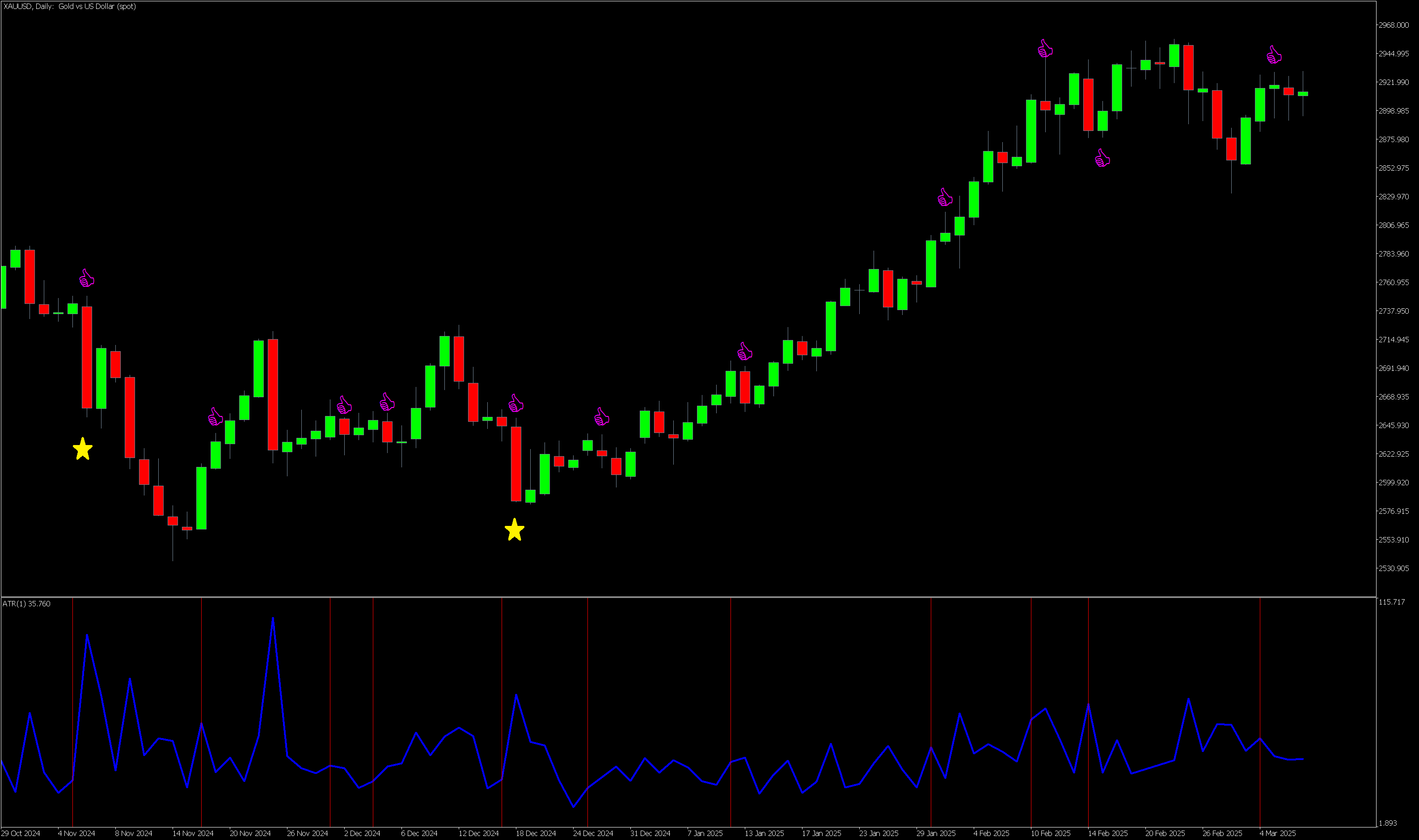Screen dimensions: 1419x840
Task: Click the thumbs-up marker below the 17 Feb 2025 candle
Action: pyautogui.click(x=1102, y=158)
